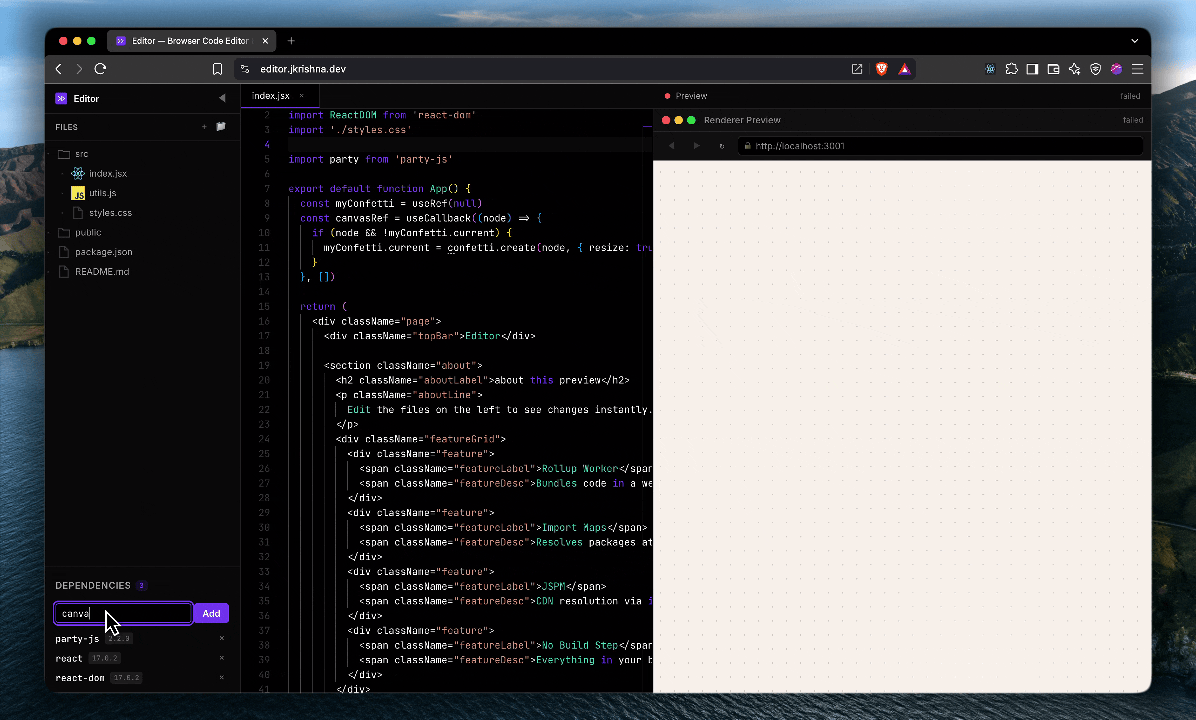Open the extensions puzzle icon
The image size is (1196, 720).
point(1011,69)
